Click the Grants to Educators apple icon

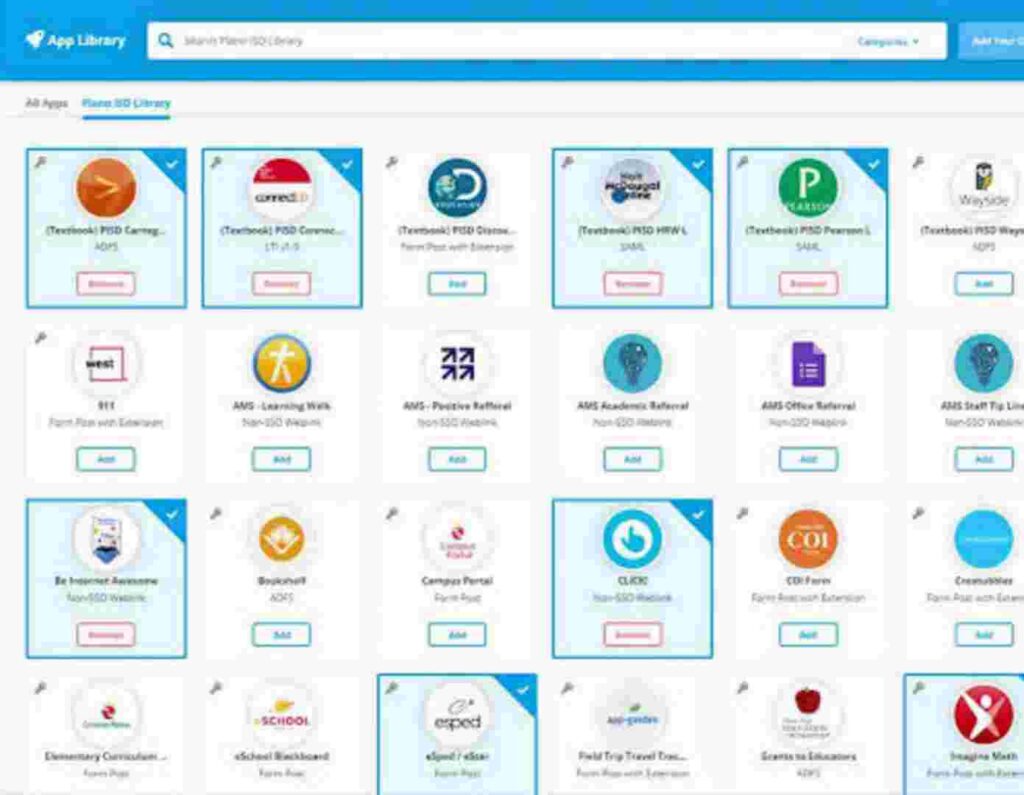[x=808, y=714]
